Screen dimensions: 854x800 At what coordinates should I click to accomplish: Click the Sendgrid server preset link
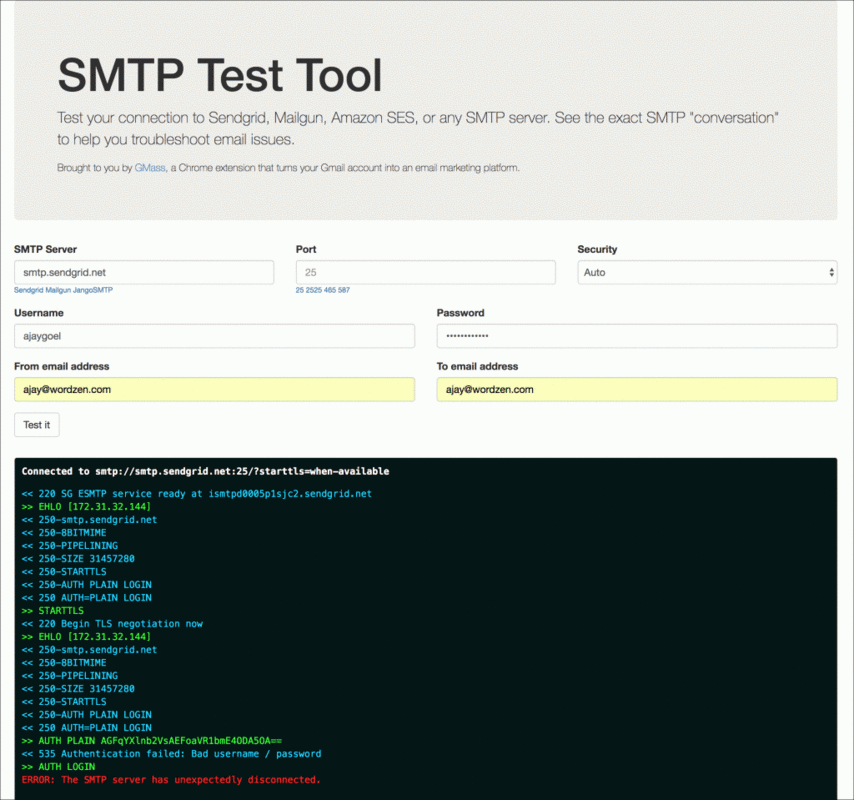30,289
